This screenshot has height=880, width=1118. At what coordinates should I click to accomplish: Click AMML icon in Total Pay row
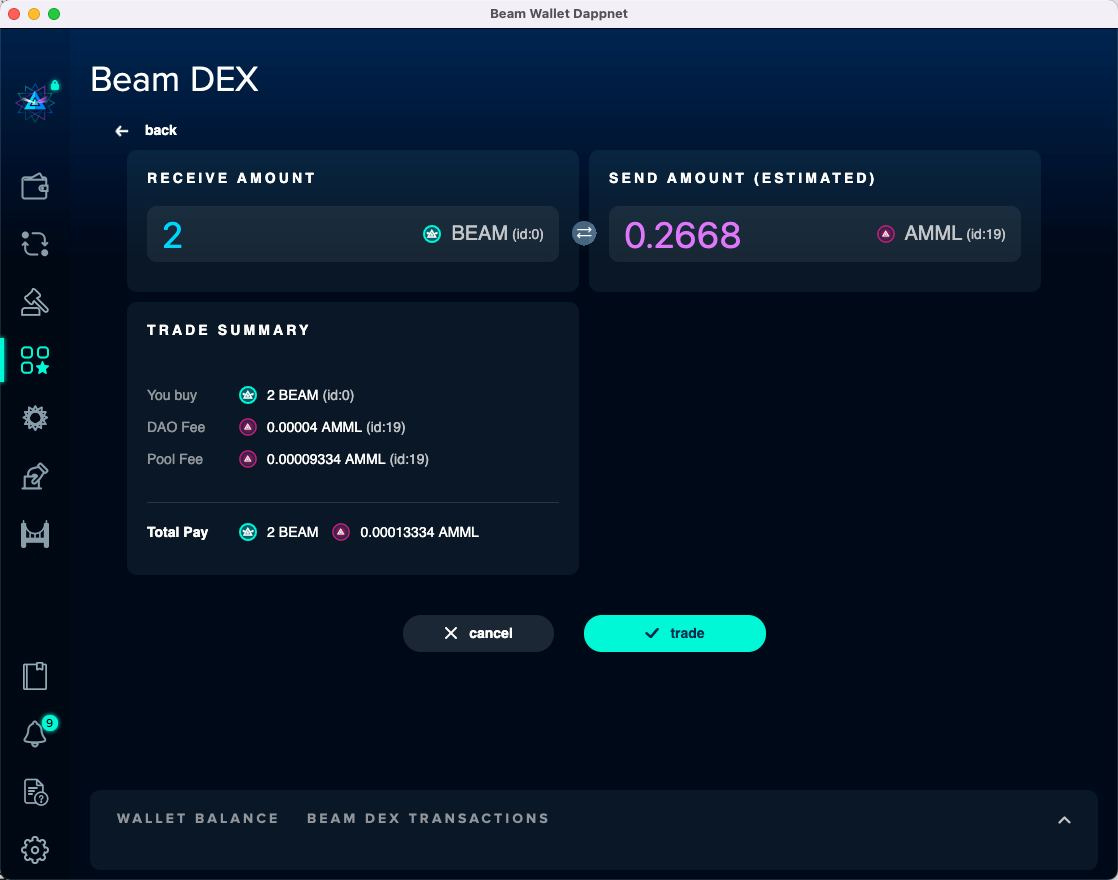coord(341,532)
